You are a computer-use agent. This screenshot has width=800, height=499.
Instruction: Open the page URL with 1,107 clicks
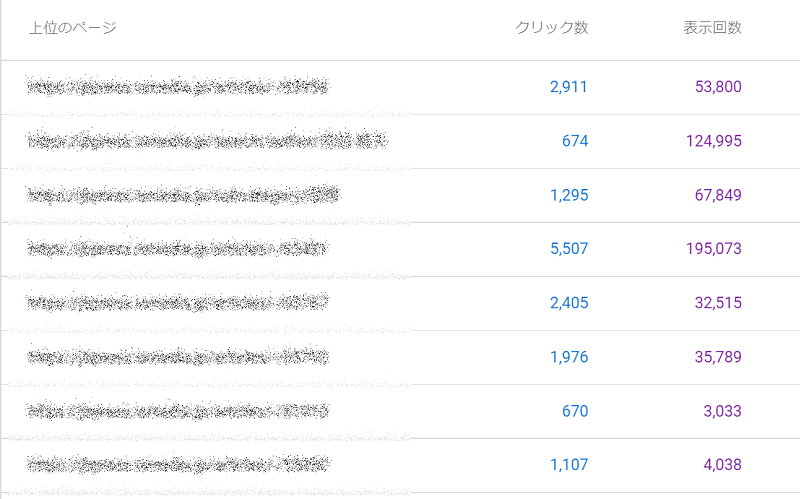point(178,464)
